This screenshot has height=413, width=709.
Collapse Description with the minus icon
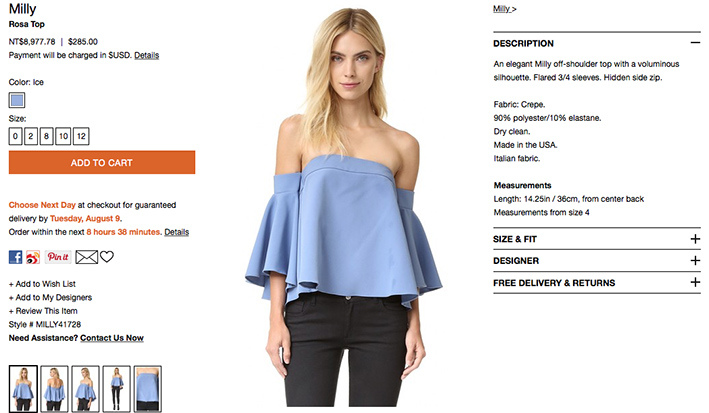695,43
